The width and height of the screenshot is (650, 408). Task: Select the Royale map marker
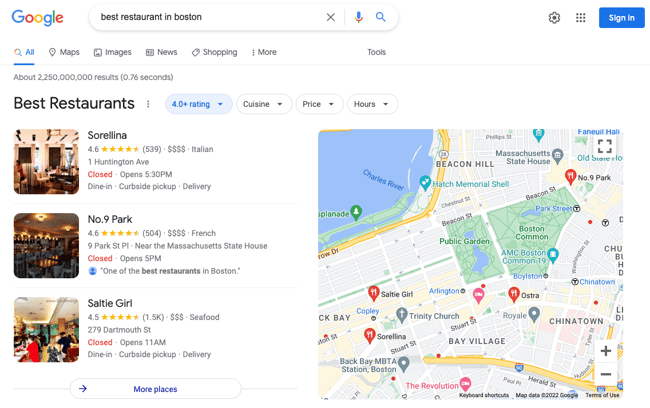[534, 314]
